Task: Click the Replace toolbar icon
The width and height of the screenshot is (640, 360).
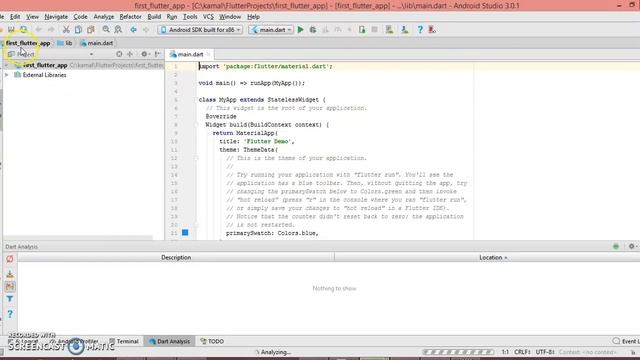Action: click(118, 29)
